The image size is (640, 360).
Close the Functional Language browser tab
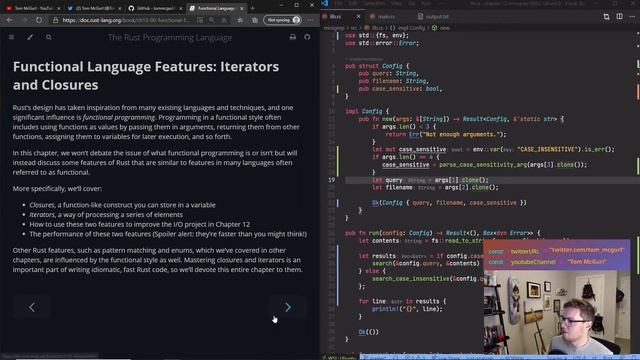pos(242,8)
